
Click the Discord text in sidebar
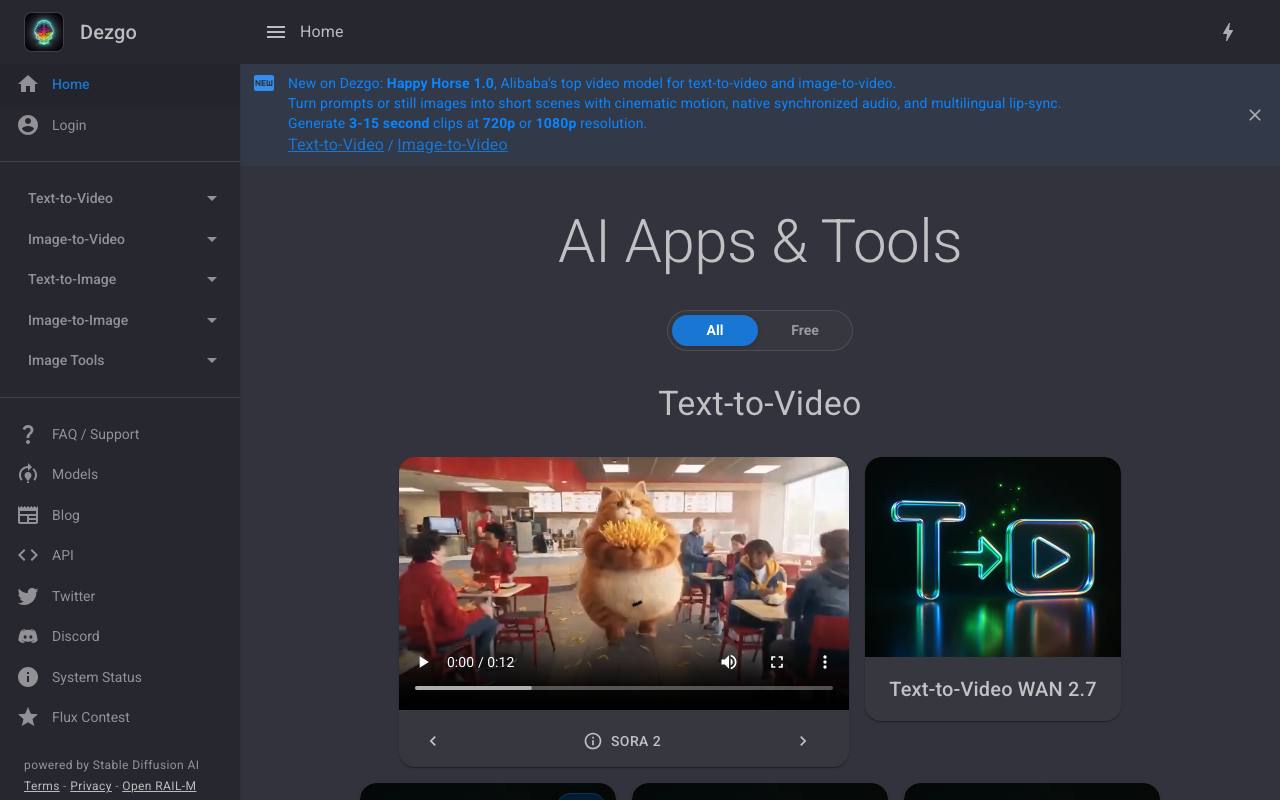tap(76, 636)
